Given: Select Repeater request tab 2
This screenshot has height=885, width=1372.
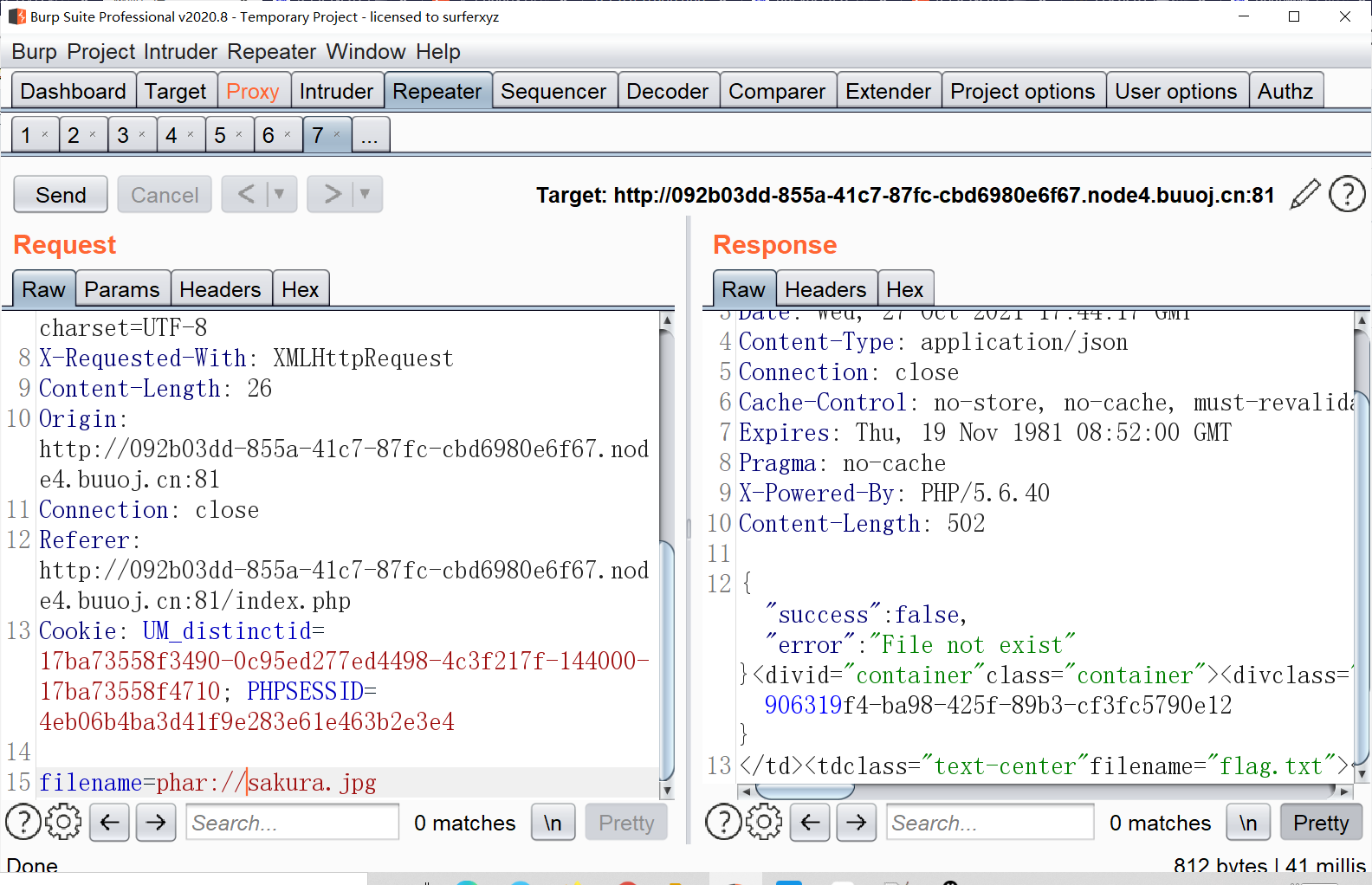Looking at the screenshot, I should tap(74, 135).
